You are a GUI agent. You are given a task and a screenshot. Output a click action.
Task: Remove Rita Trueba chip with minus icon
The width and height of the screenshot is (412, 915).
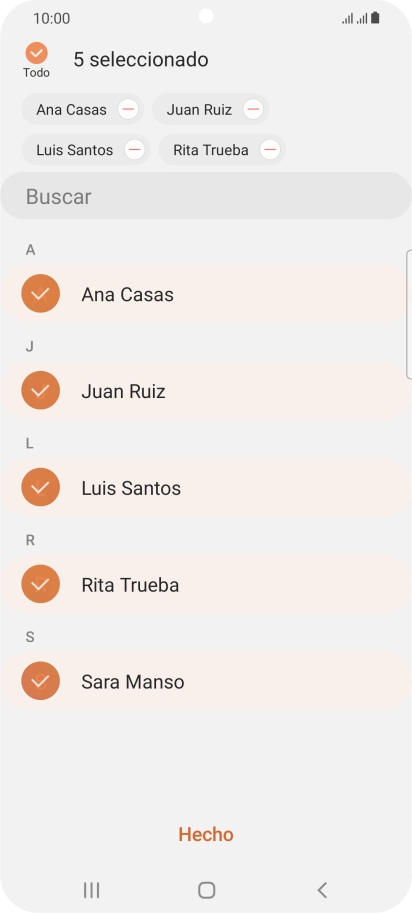(x=270, y=150)
